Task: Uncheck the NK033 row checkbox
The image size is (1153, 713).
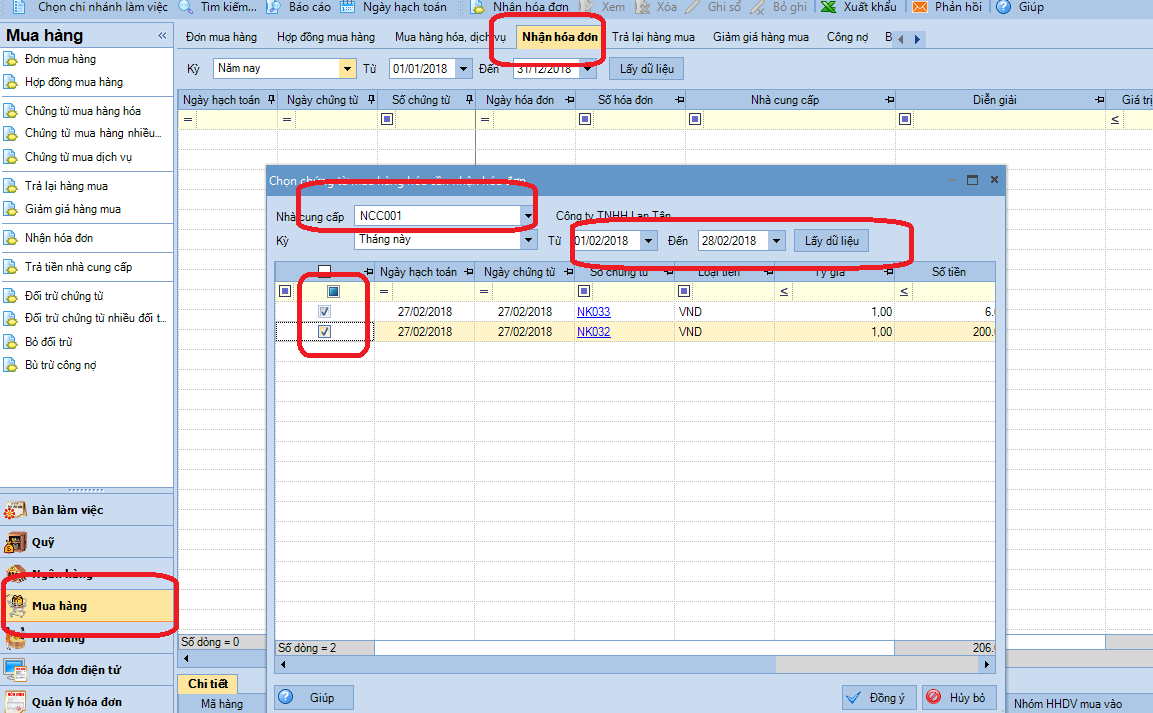Action: 324,312
